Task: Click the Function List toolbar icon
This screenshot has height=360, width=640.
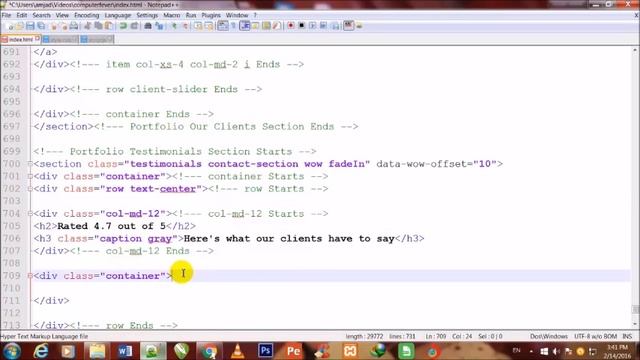Action: tap(277, 26)
